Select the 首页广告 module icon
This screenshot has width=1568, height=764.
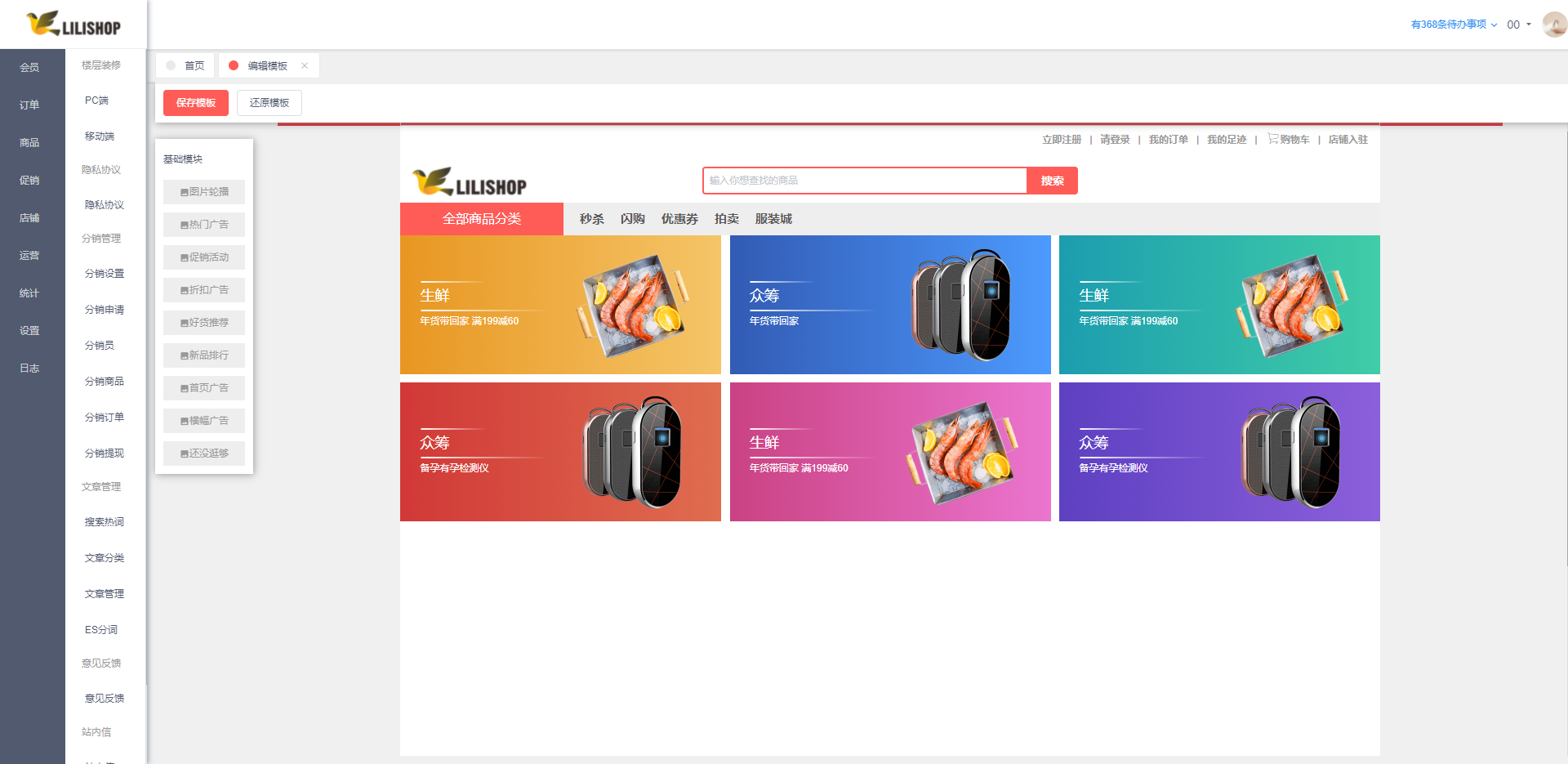185,388
